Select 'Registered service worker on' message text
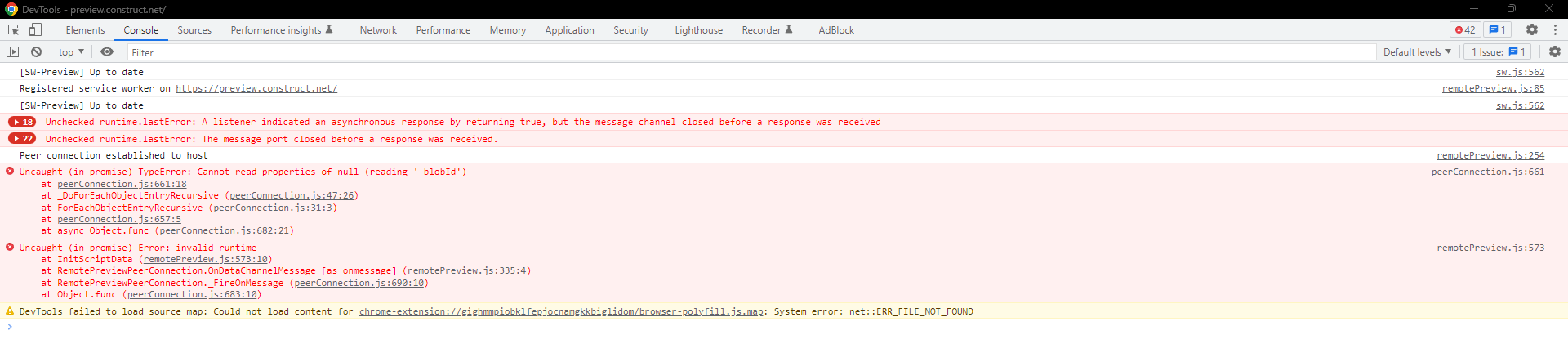Viewport: 1568px width, 353px height. pos(95,88)
